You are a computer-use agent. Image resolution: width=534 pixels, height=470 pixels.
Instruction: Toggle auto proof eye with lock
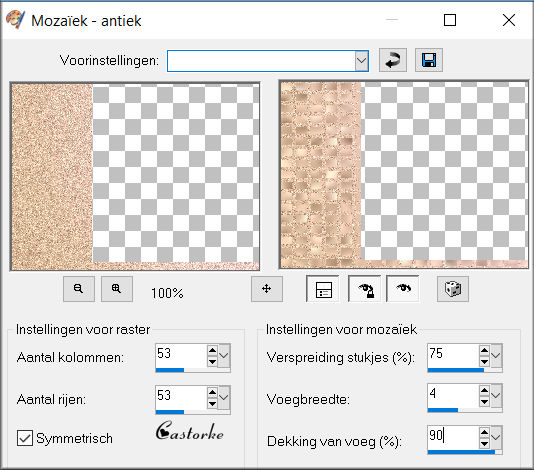[365, 289]
